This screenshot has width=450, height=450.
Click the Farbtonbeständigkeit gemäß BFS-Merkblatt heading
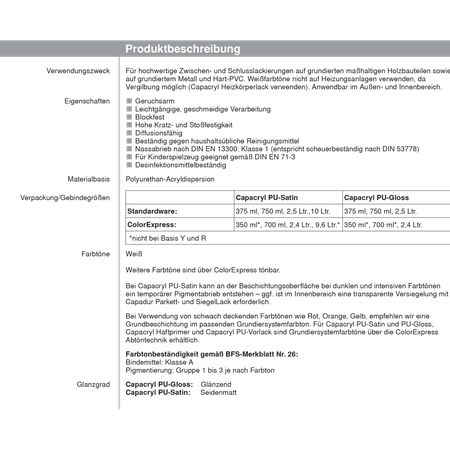click(x=212, y=354)
